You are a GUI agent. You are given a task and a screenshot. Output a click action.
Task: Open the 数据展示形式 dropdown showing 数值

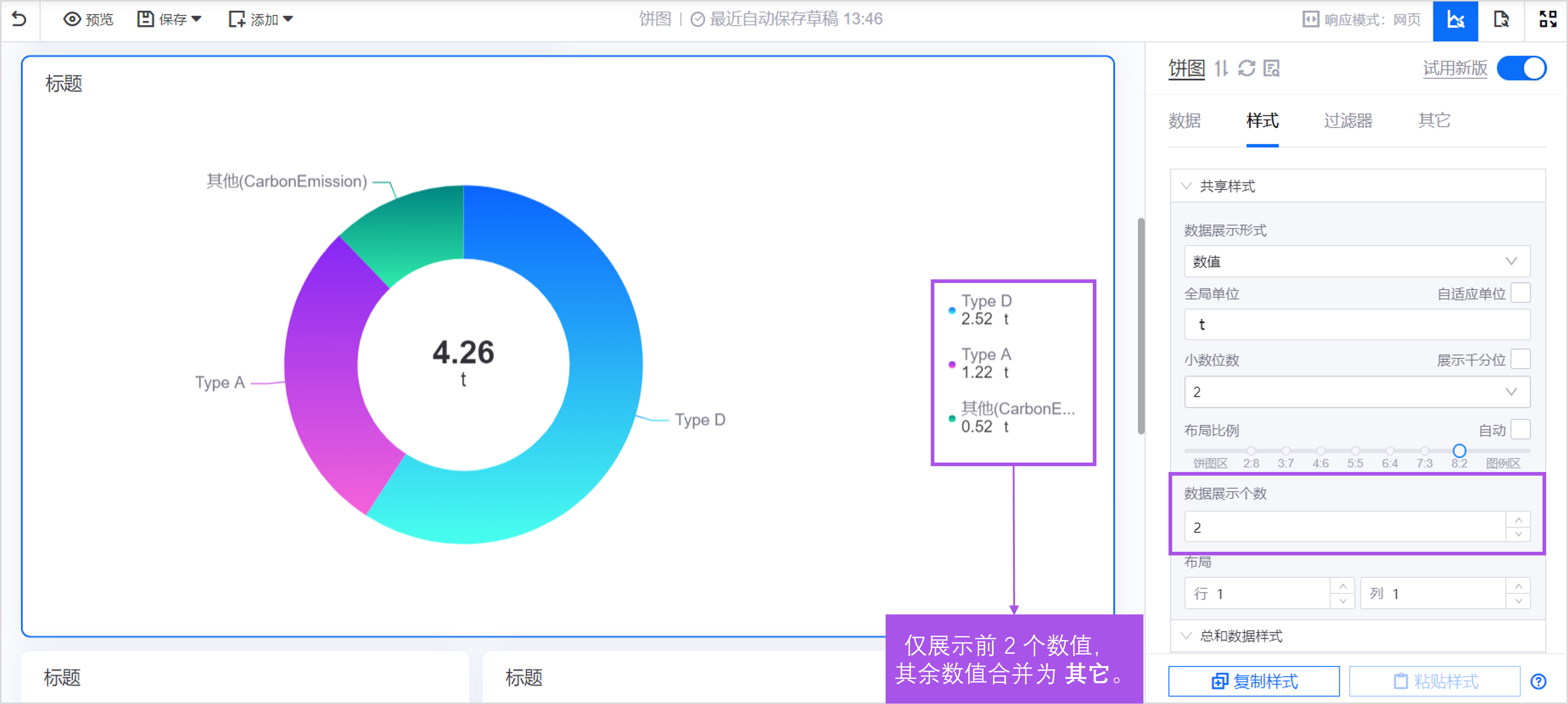click(1357, 262)
